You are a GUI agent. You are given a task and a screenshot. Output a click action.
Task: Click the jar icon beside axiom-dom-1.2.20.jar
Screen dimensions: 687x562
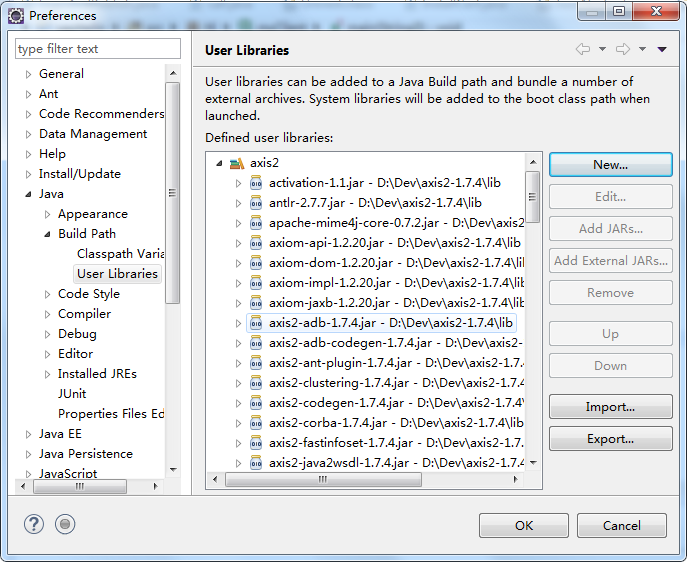pos(256,263)
